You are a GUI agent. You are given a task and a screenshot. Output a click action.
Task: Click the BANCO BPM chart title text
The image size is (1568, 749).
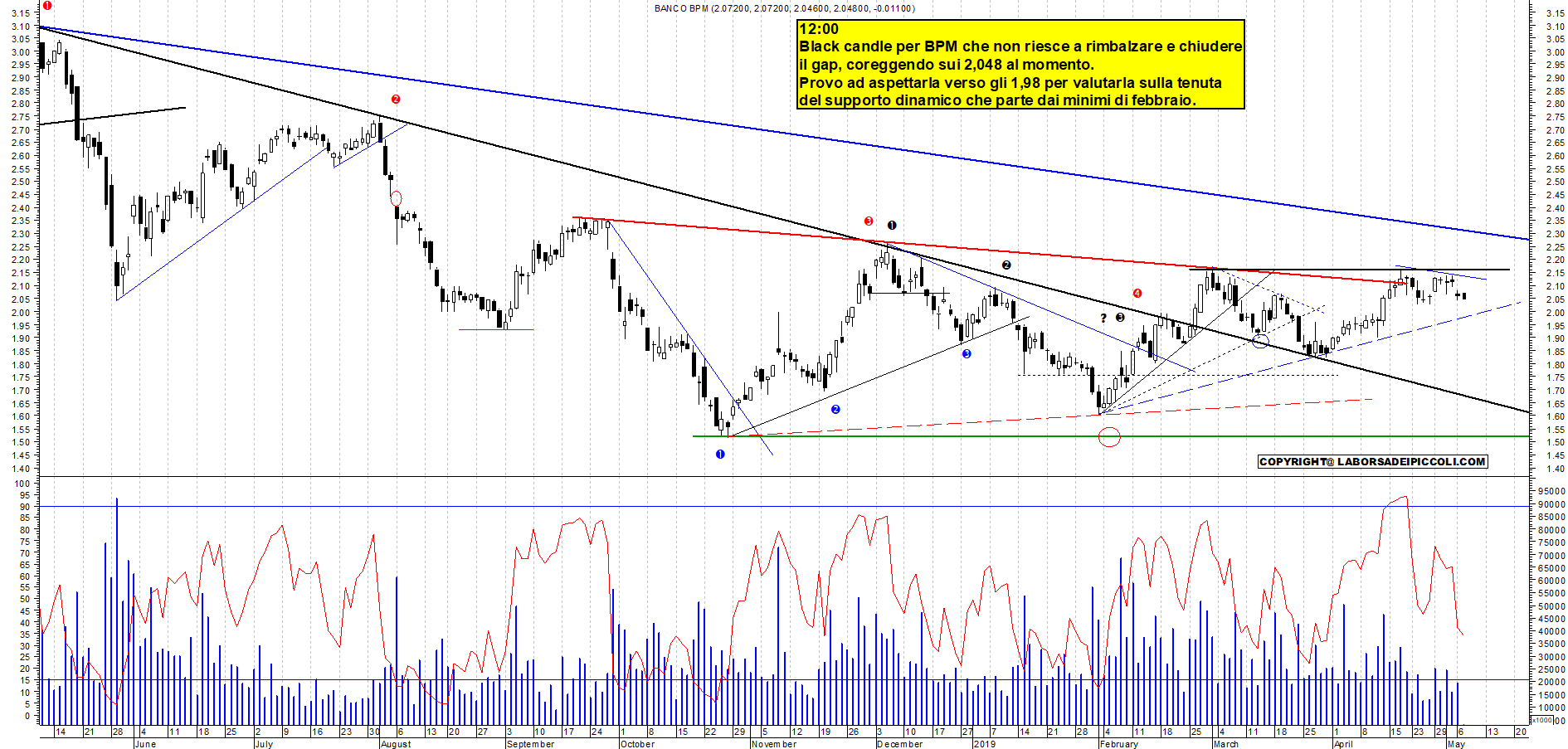pos(784,8)
